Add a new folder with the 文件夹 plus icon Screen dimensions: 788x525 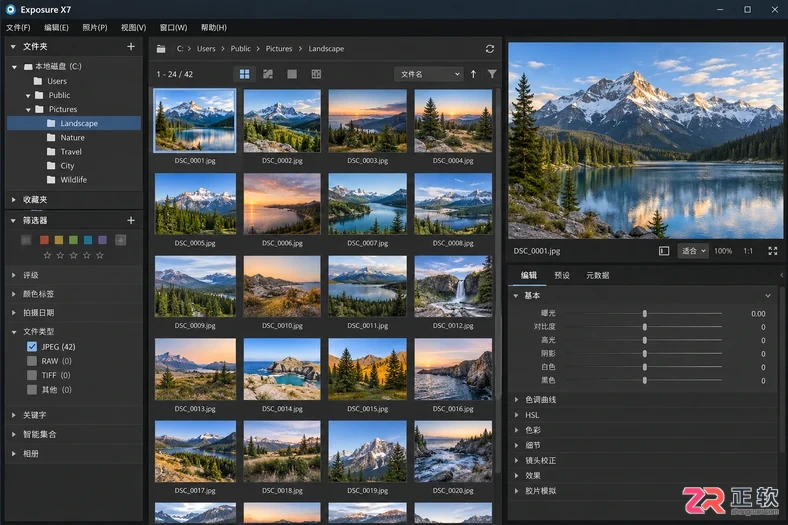tap(131, 46)
